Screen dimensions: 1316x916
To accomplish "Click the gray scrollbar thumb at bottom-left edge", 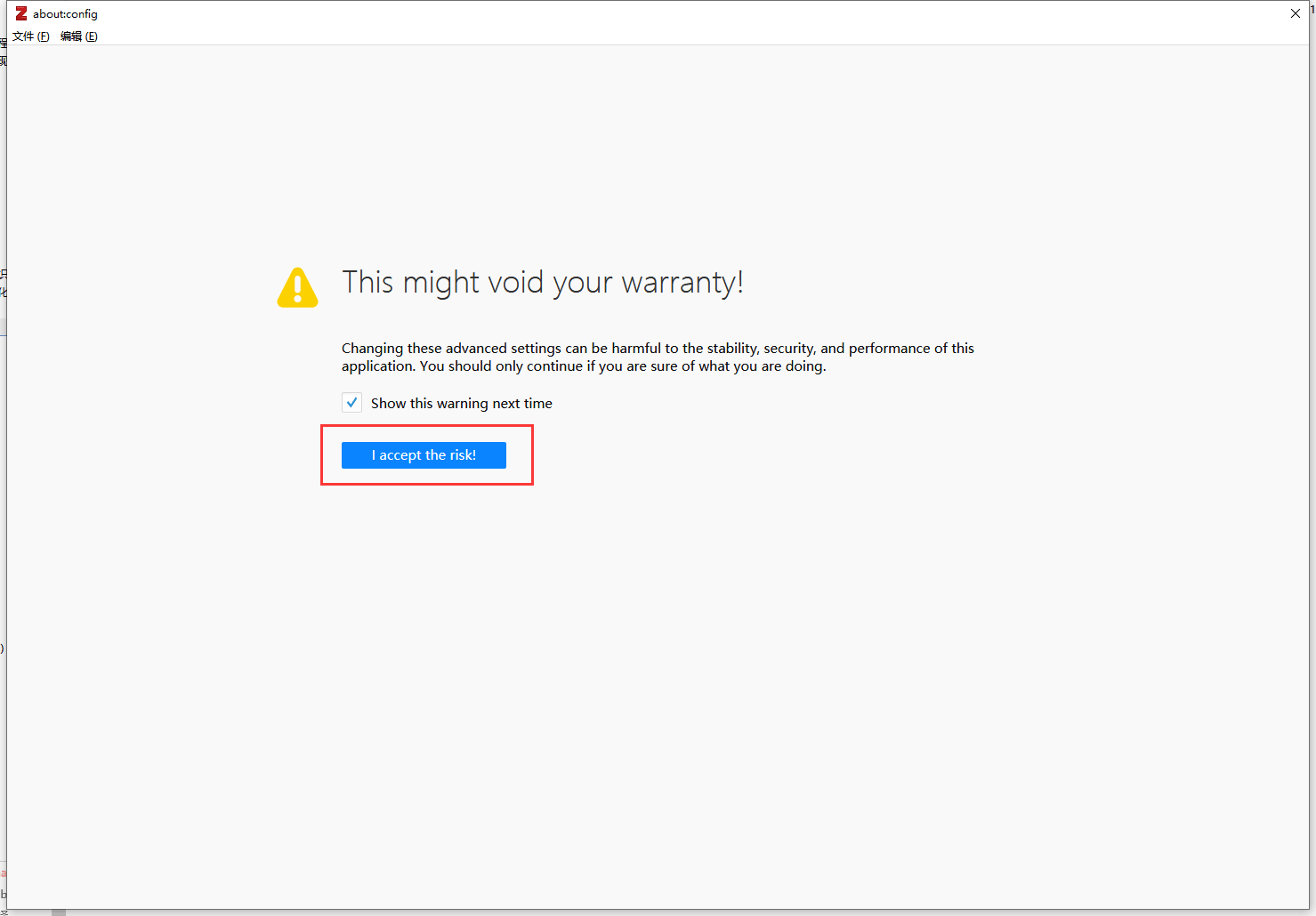I will pos(59,912).
